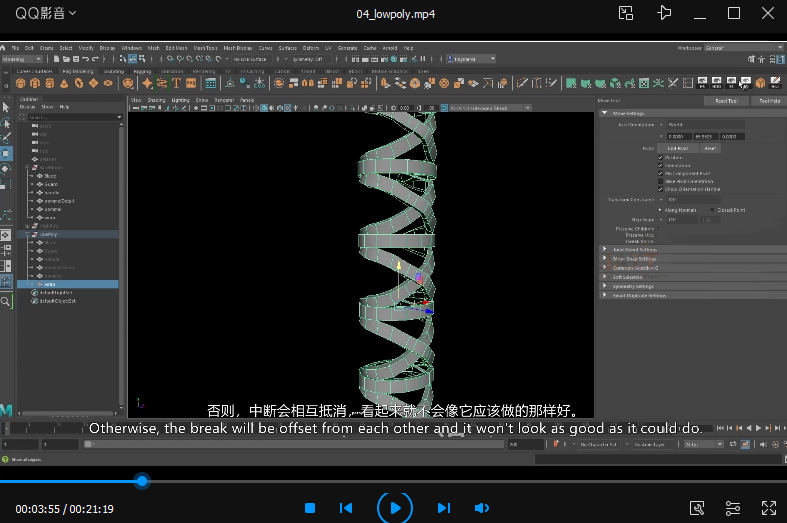The height and width of the screenshot is (523, 787).
Task: Toggle the Show Orientation Handle checkbox
Action: (x=661, y=188)
